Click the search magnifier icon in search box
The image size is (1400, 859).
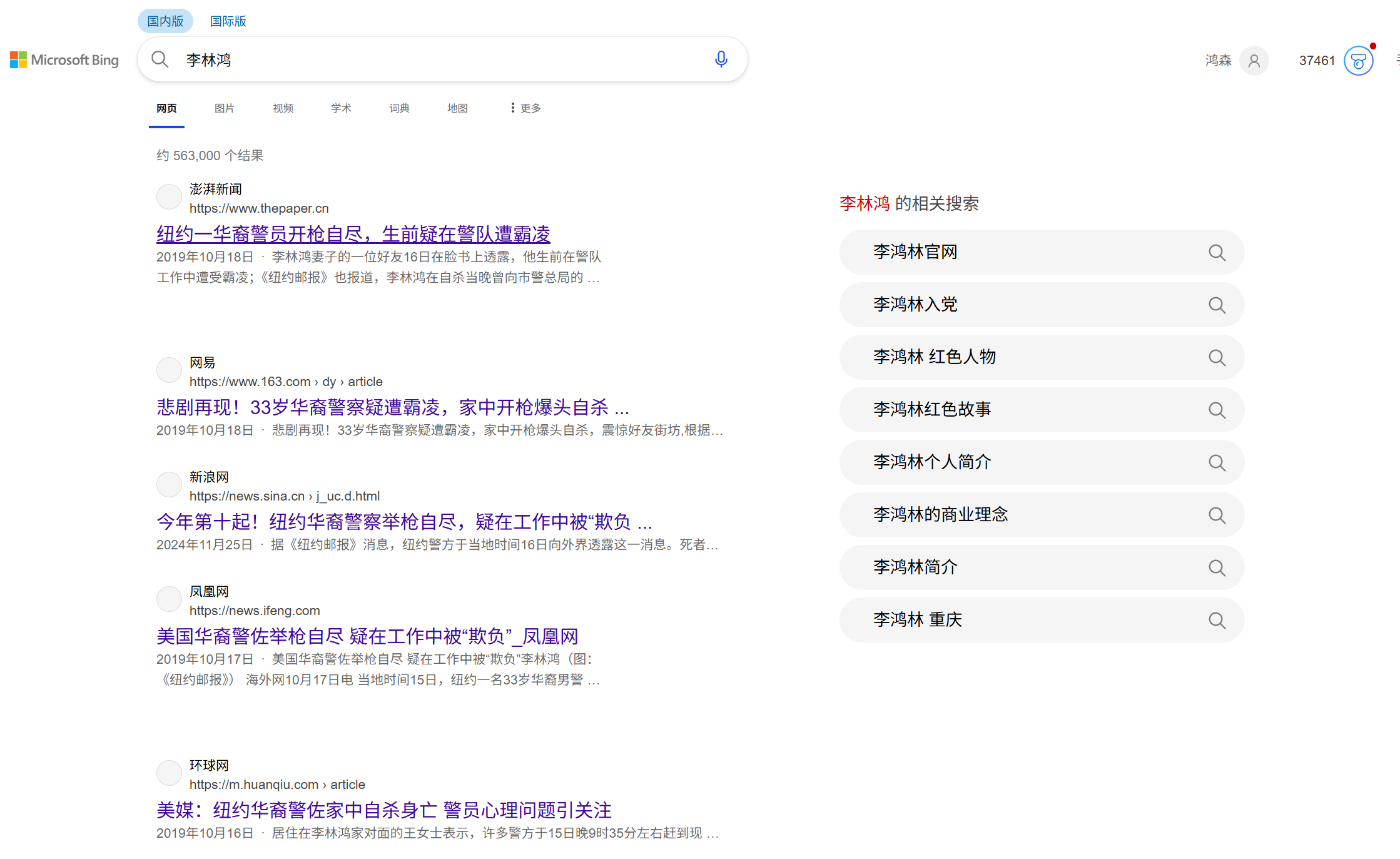pos(160,59)
